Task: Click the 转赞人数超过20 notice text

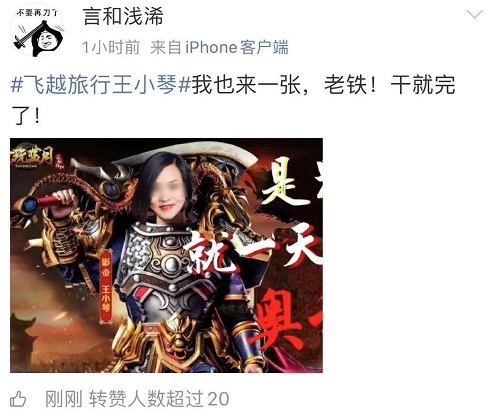Action: (159, 399)
